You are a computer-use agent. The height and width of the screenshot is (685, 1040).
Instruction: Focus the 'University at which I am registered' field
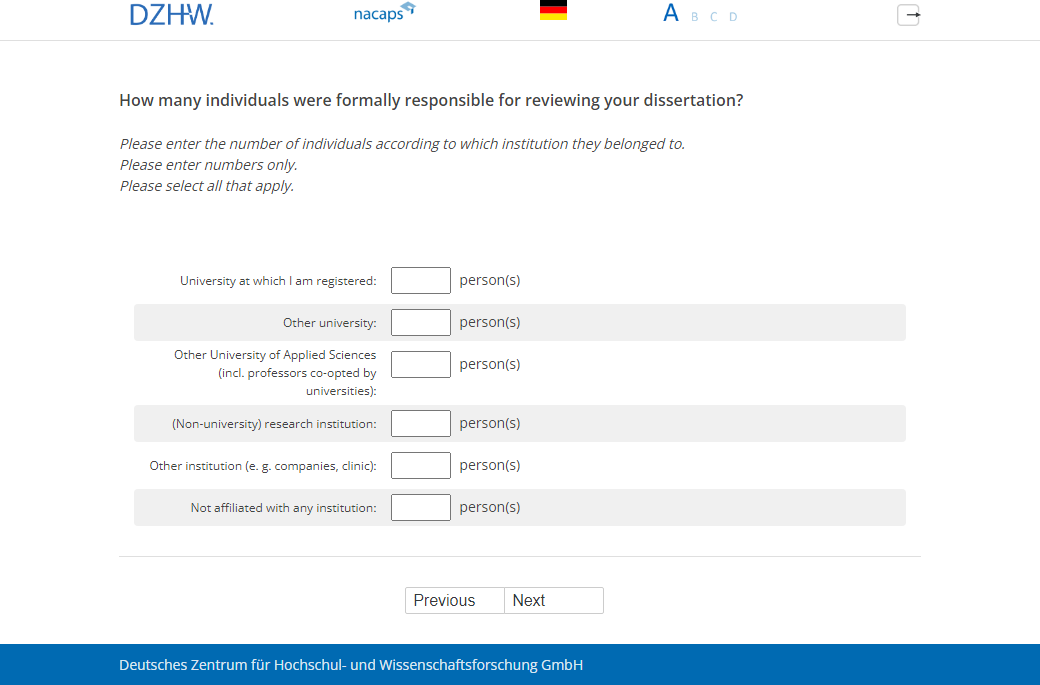pos(421,281)
